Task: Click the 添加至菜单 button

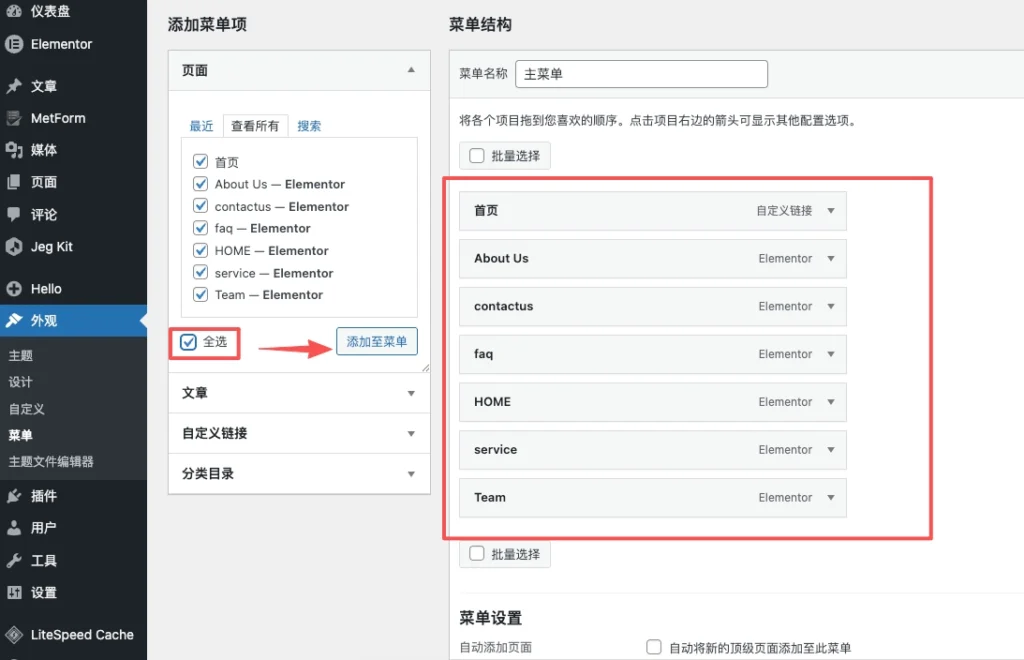Action: coord(377,341)
